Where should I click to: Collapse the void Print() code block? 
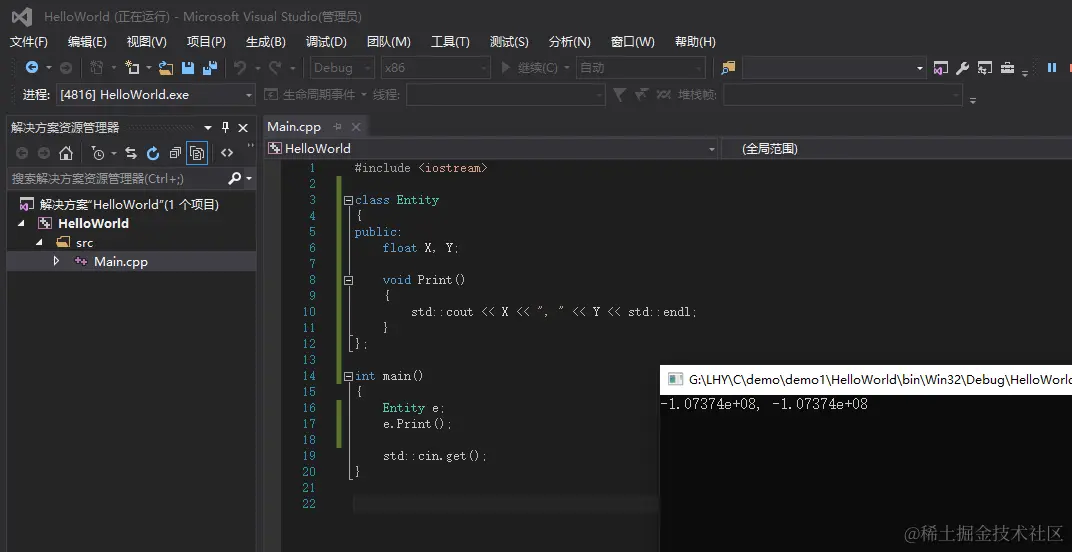tap(348, 280)
